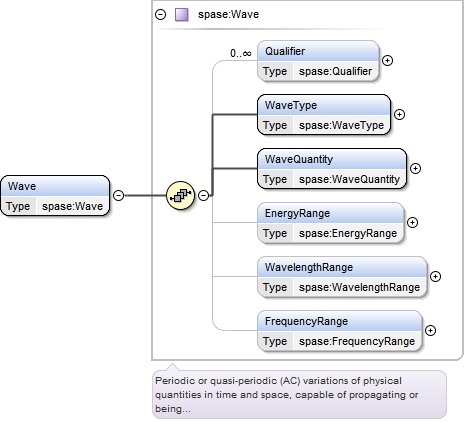
Task: Expand the WaveType element plus icon
Action: [399, 115]
